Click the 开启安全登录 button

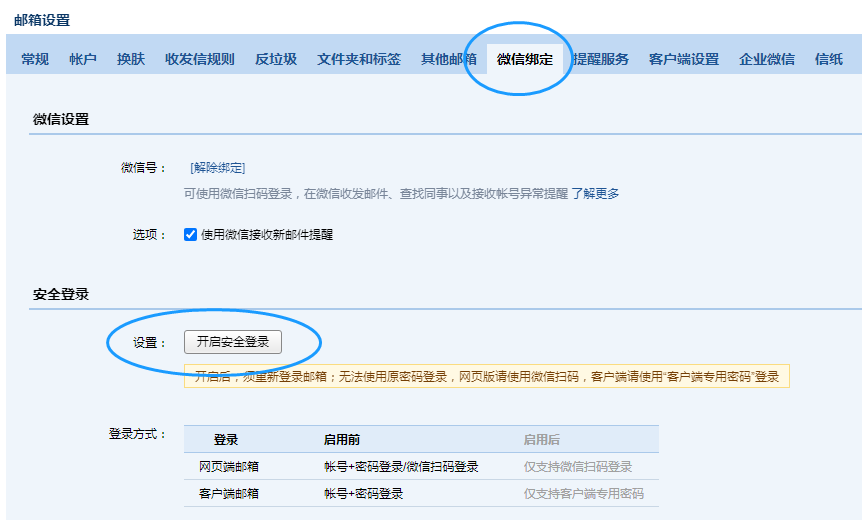pos(233,342)
